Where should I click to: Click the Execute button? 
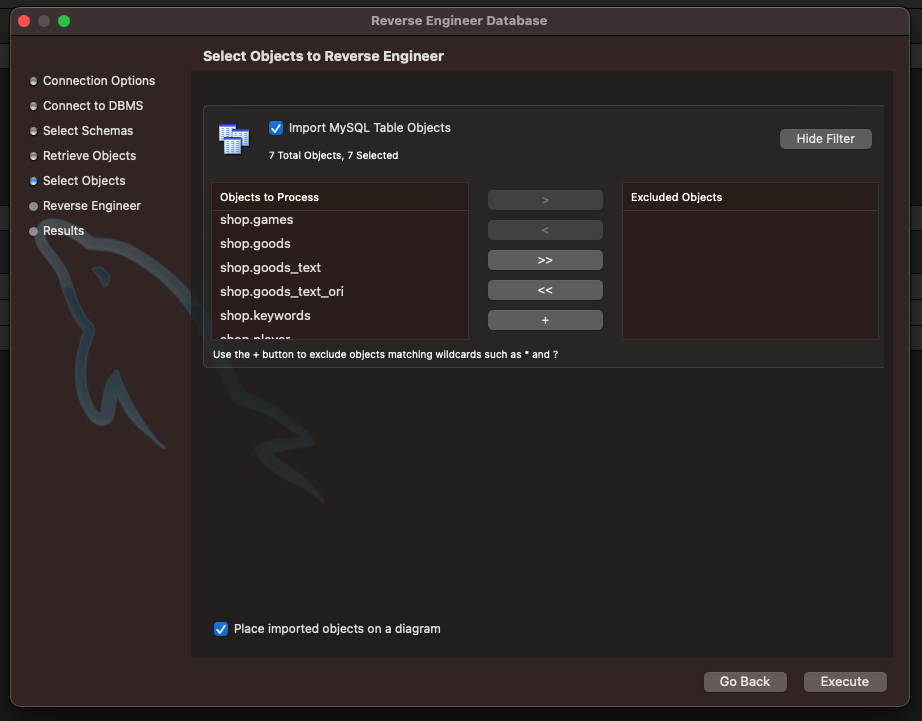(845, 682)
